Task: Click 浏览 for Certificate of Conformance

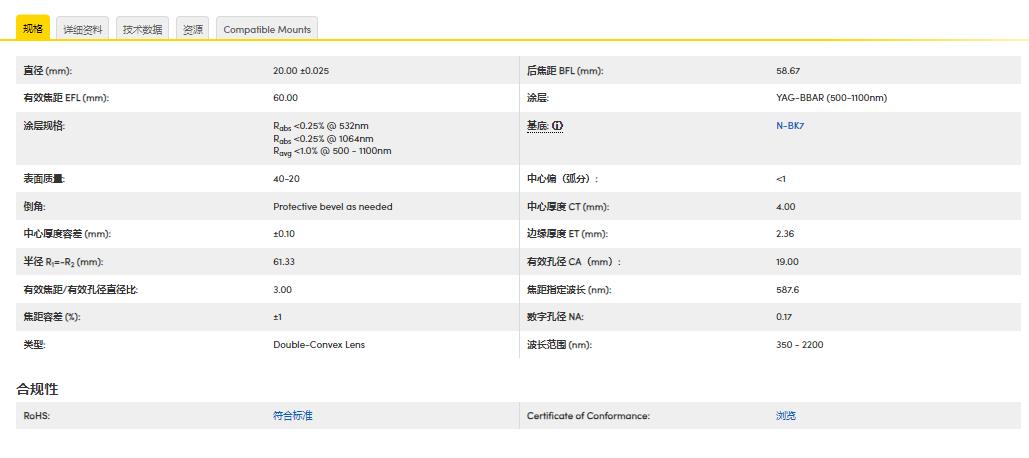Action: 786,416
